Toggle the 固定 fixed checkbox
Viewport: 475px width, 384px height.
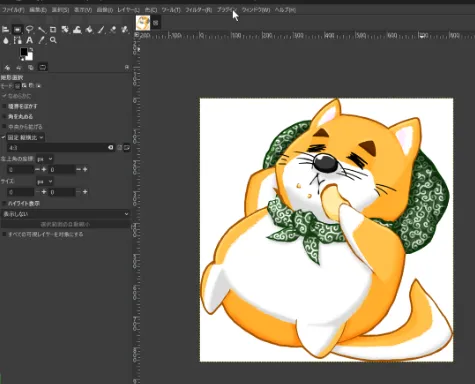pyautogui.click(x=4, y=137)
